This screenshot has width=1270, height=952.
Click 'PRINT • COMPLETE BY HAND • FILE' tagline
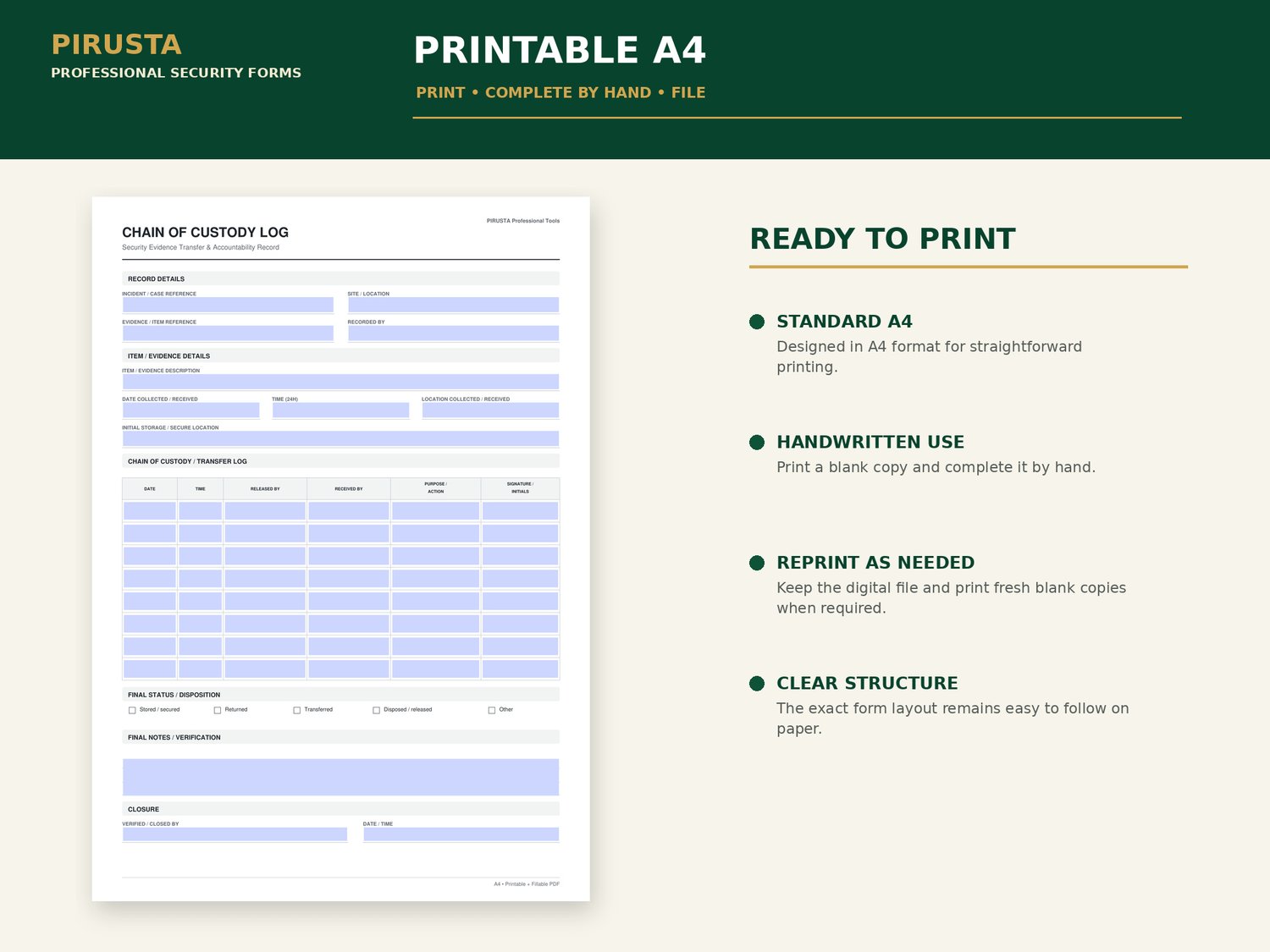pos(560,93)
